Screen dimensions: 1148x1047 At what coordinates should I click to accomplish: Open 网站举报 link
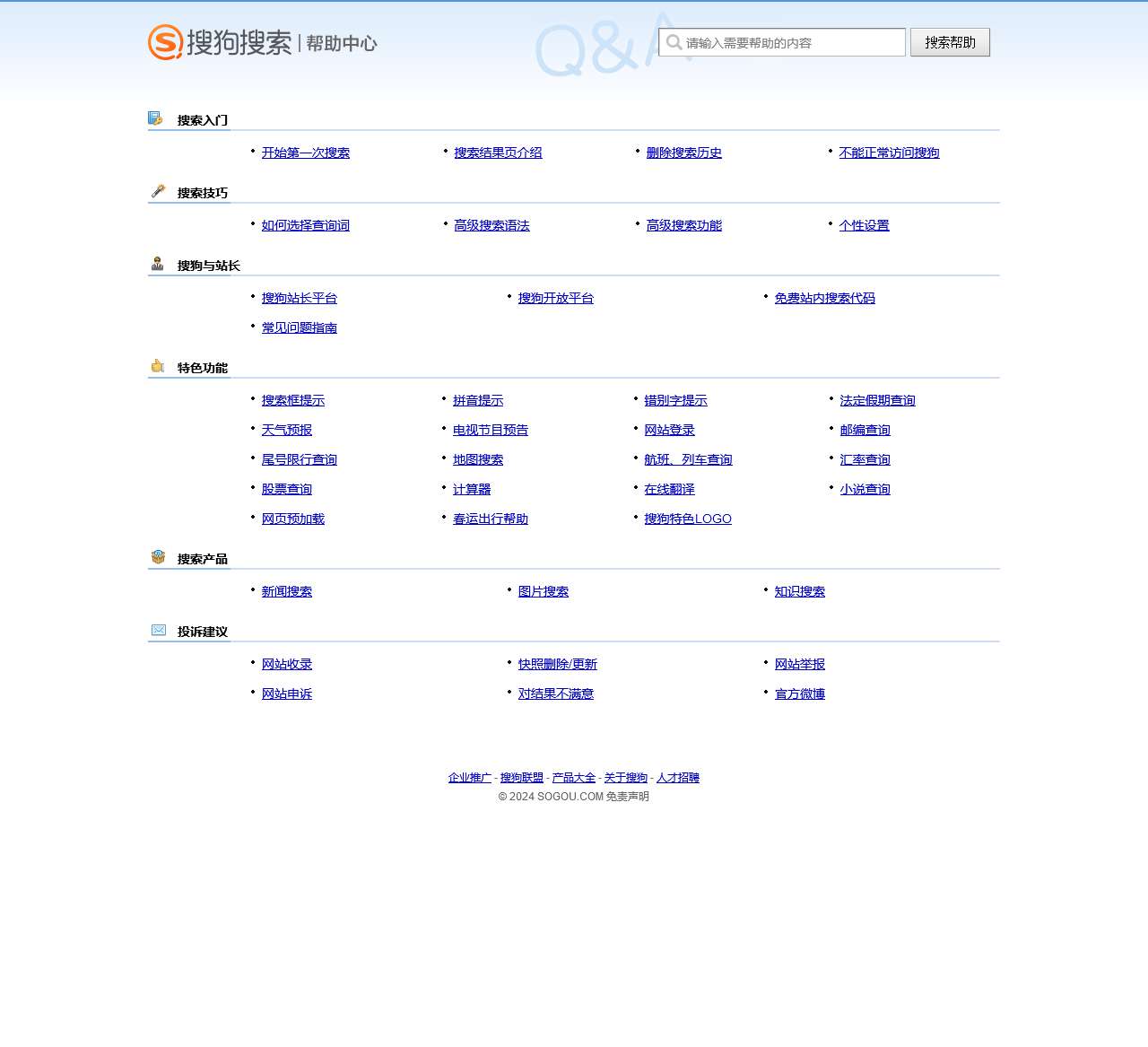tap(800, 664)
